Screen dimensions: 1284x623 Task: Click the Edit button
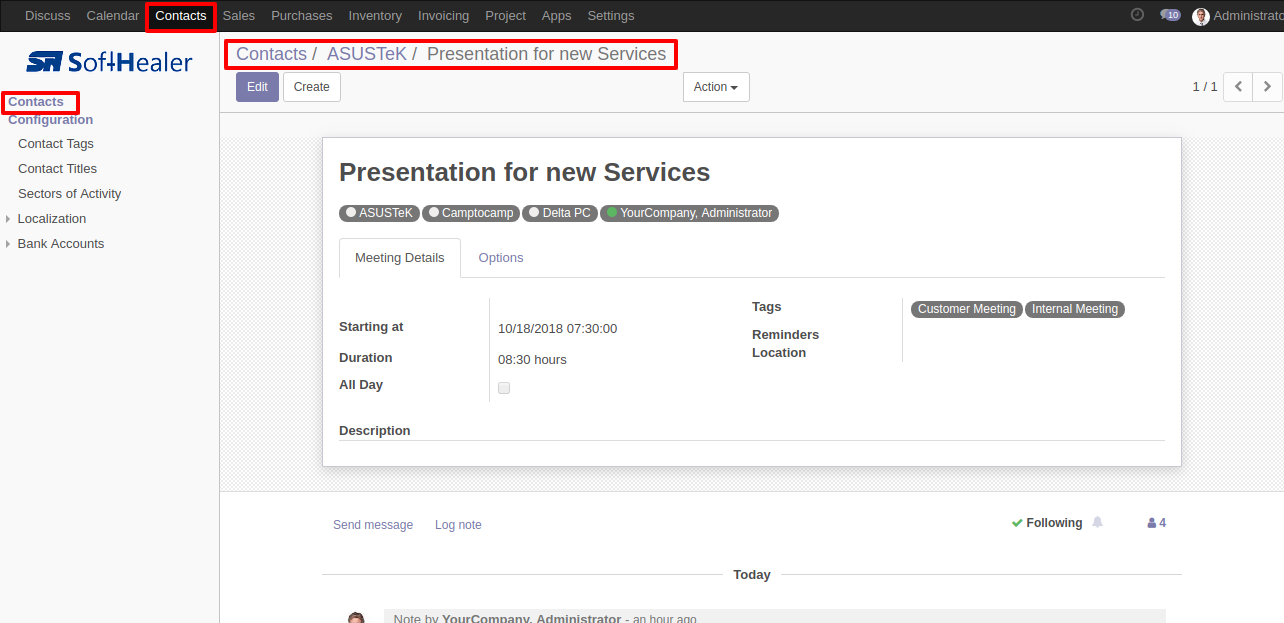click(257, 87)
